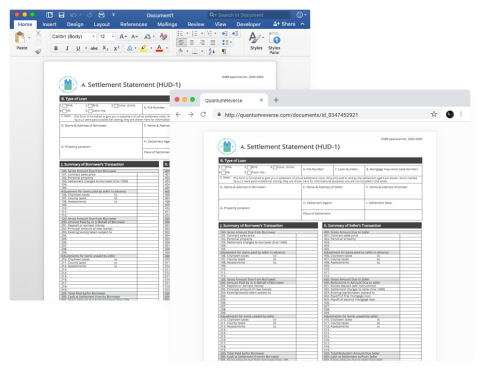Click the Paste icon in Word

pos(20,37)
